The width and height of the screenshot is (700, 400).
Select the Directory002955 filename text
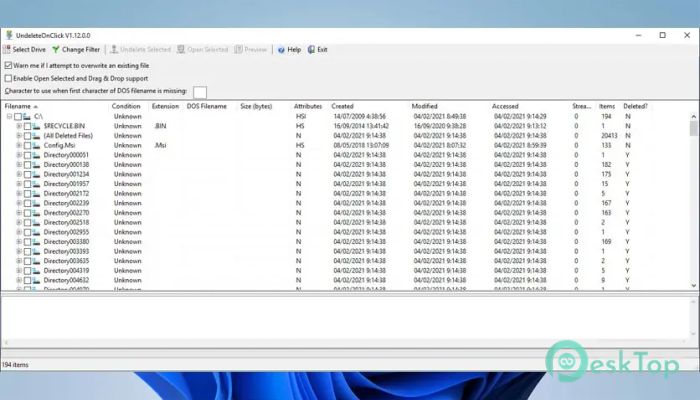tap(66, 232)
